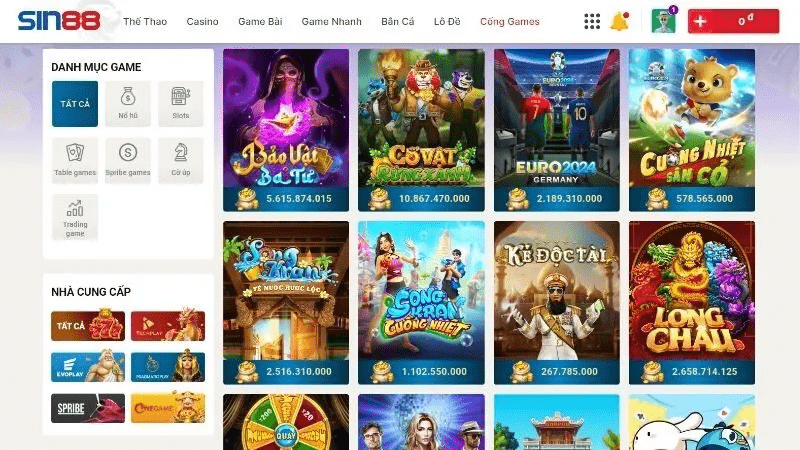Image resolution: width=800 pixels, height=450 pixels.
Task: Select the TẤT CẢ game category
Action: [75, 104]
